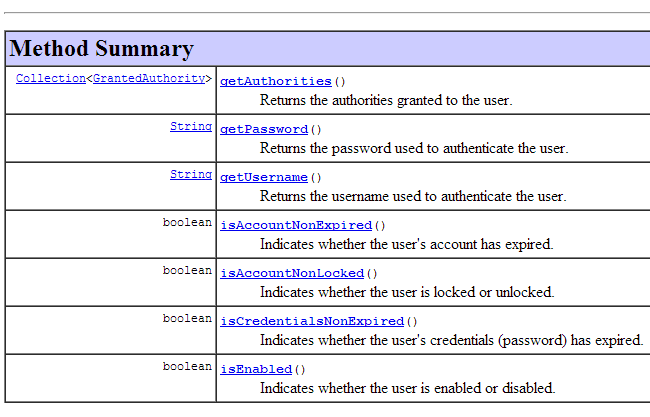Click the 'locked or unlocked' description text
The width and height of the screenshot is (650, 417).
click(x=407, y=292)
